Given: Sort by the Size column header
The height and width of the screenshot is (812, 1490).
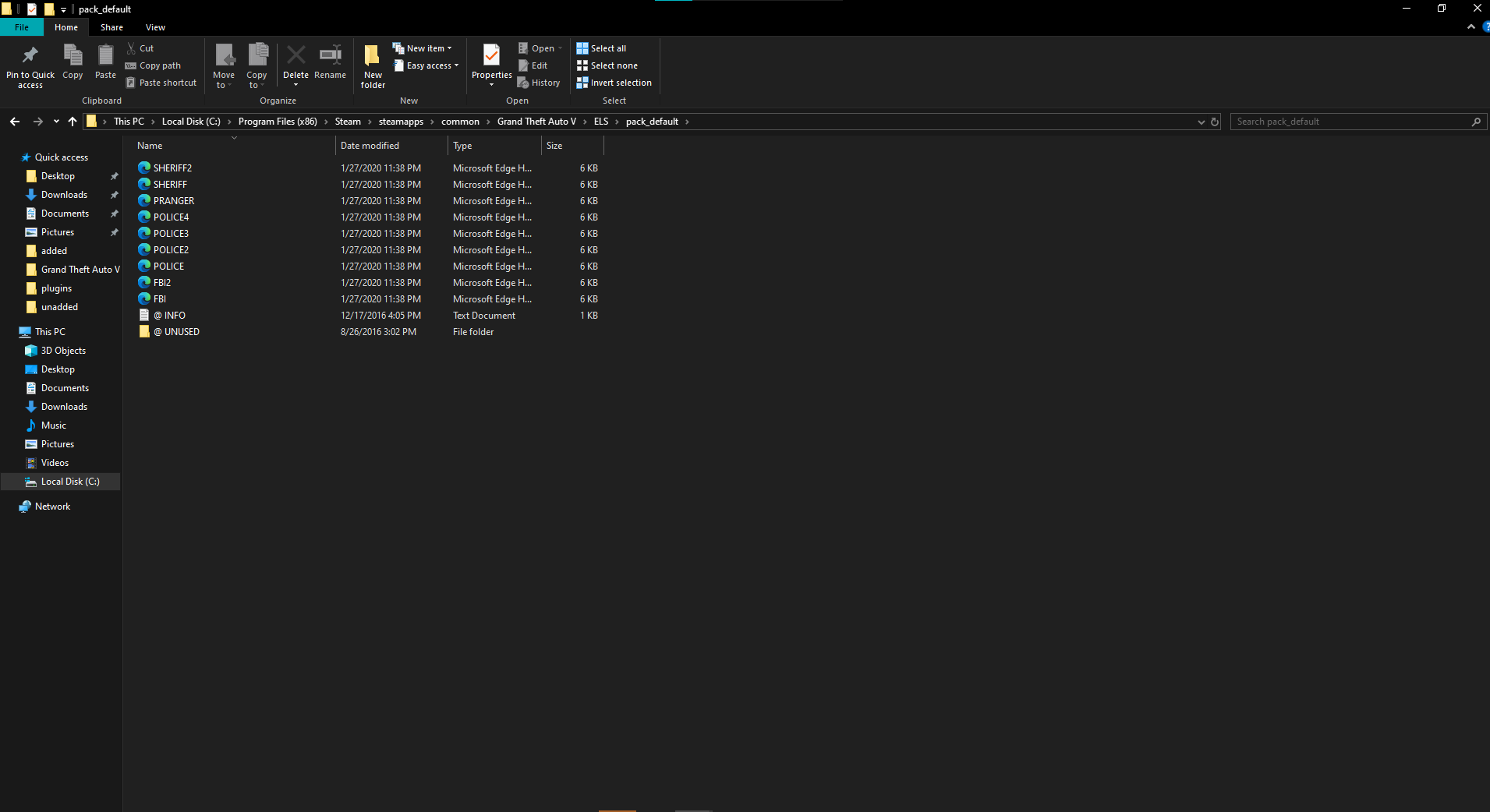Looking at the screenshot, I should [x=554, y=146].
